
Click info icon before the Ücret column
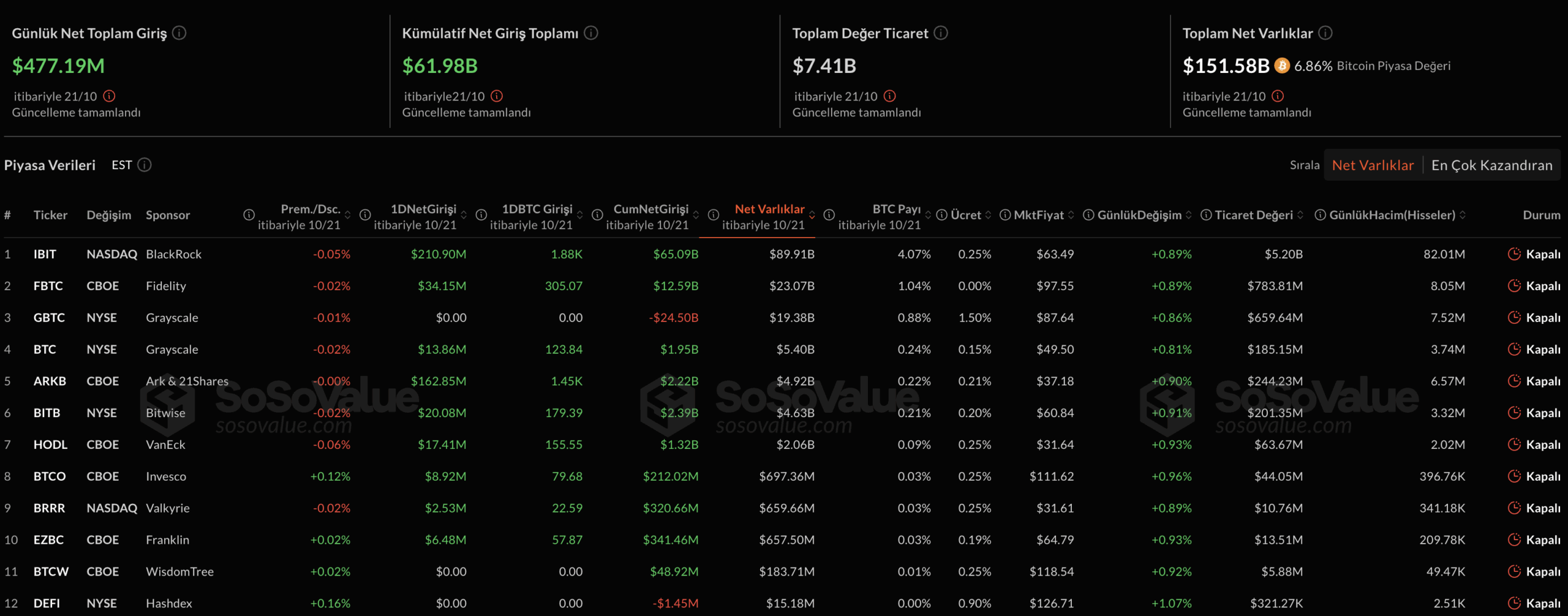point(942,215)
